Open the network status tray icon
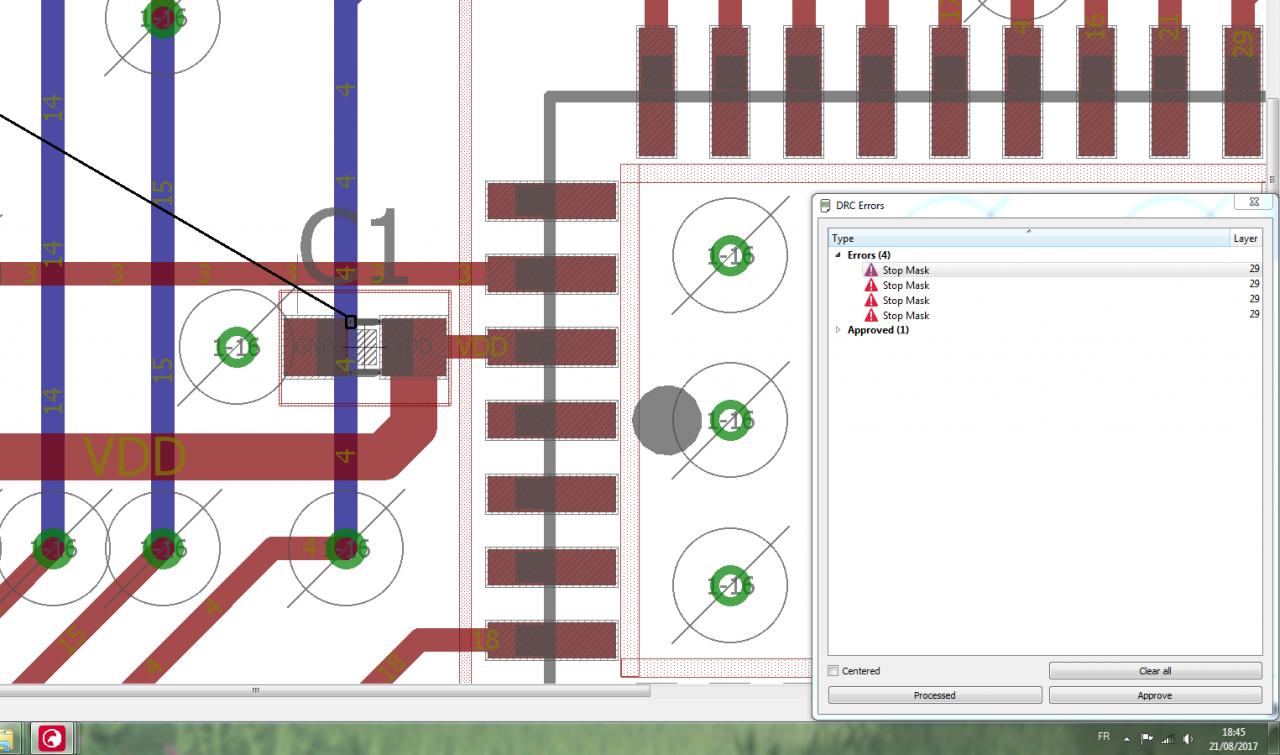This screenshot has height=755, width=1280. [1167, 739]
